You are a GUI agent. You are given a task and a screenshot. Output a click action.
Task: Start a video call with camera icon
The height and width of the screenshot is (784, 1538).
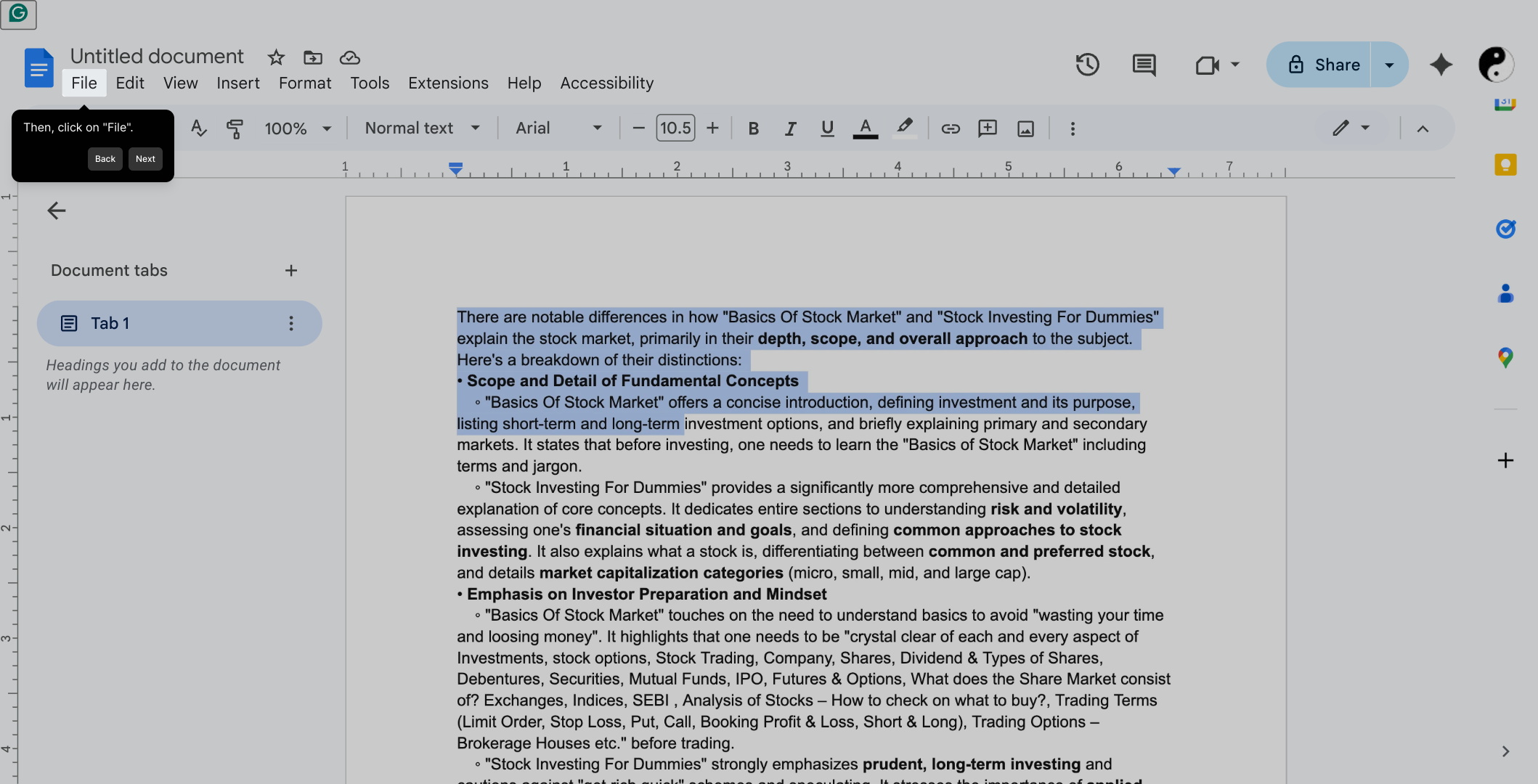(x=1207, y=65)
